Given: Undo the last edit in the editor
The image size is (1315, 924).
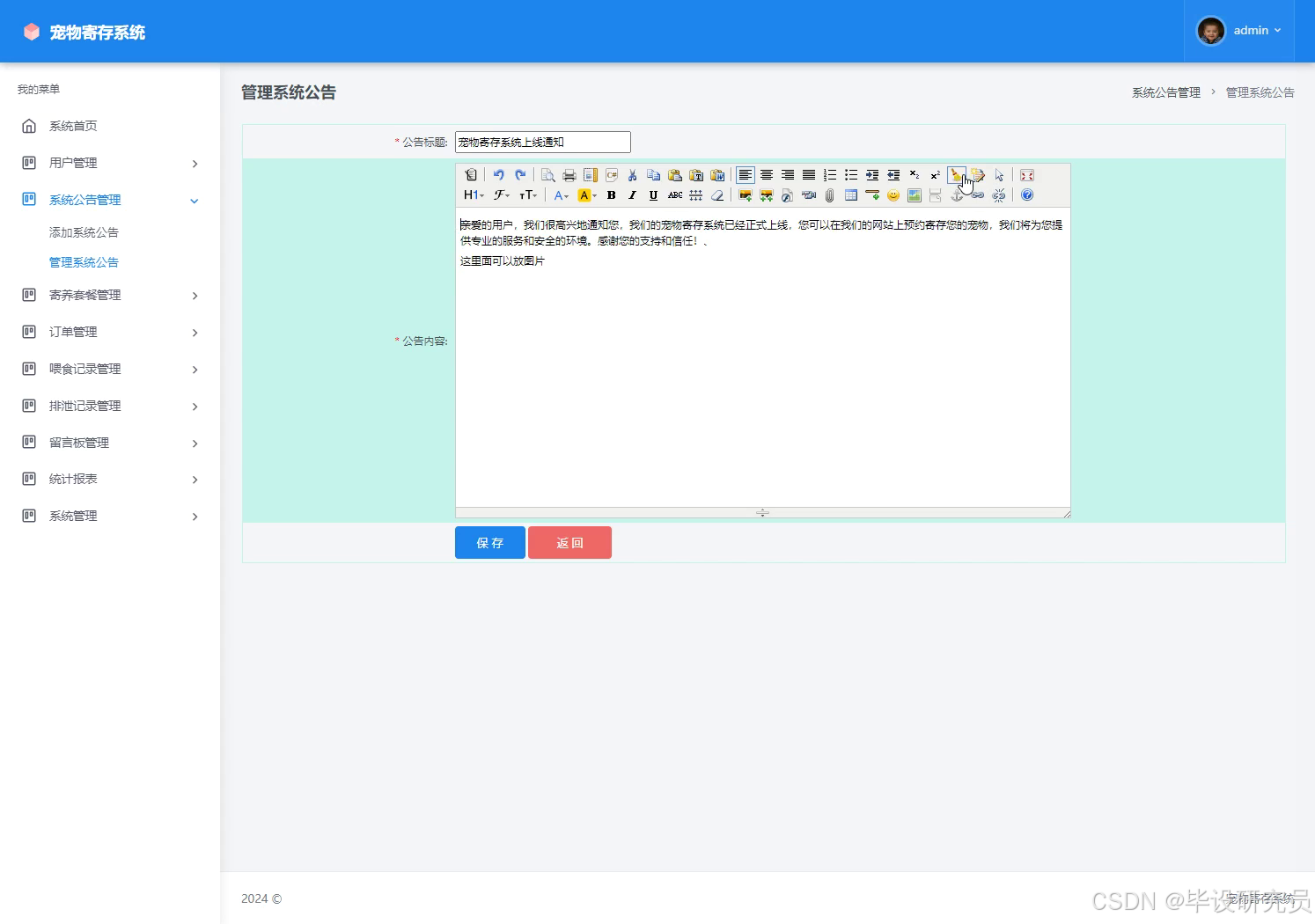Looking at the screenshot, I should tap(499, 175).
